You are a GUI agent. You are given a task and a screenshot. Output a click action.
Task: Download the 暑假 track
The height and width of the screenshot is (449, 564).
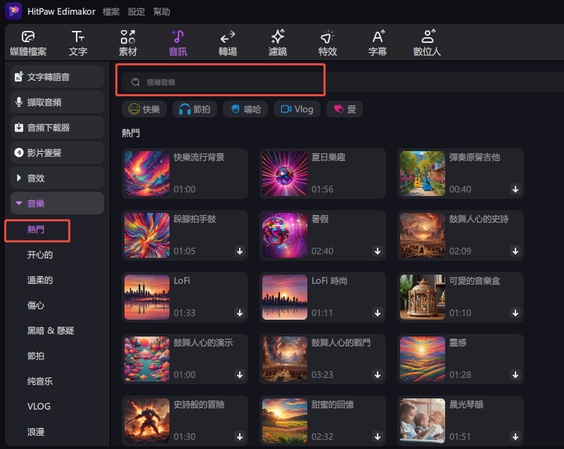click(x=378, y=251)
